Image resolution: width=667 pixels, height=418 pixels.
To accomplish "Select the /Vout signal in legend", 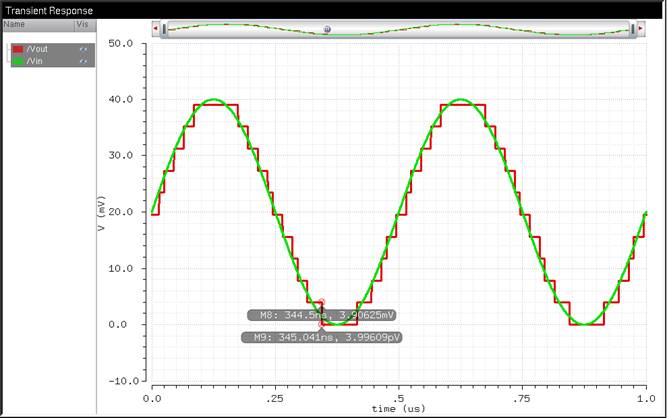I will pyautogui.click(x=42, y=48).
